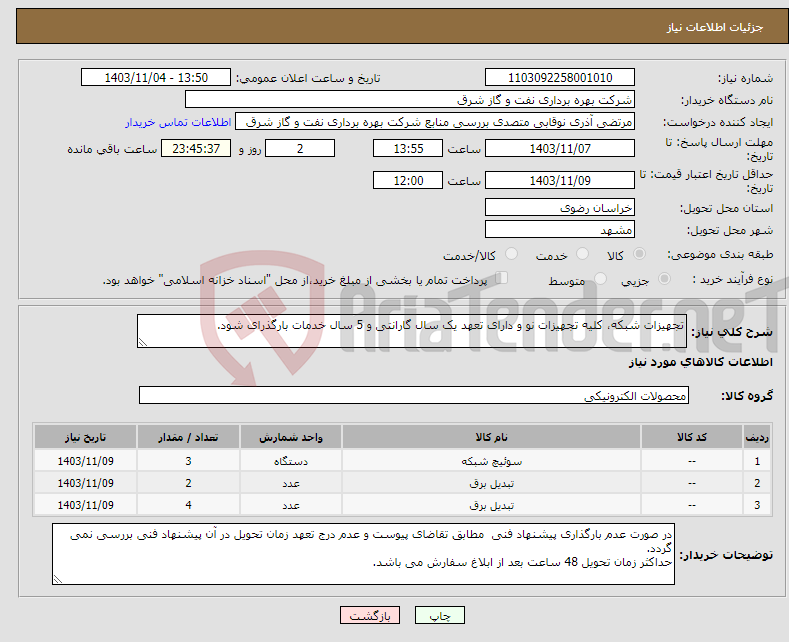Click the تاریخ نیاز column header
The width and height of the screenshot is (789, 642).
(x=86, y=437)
